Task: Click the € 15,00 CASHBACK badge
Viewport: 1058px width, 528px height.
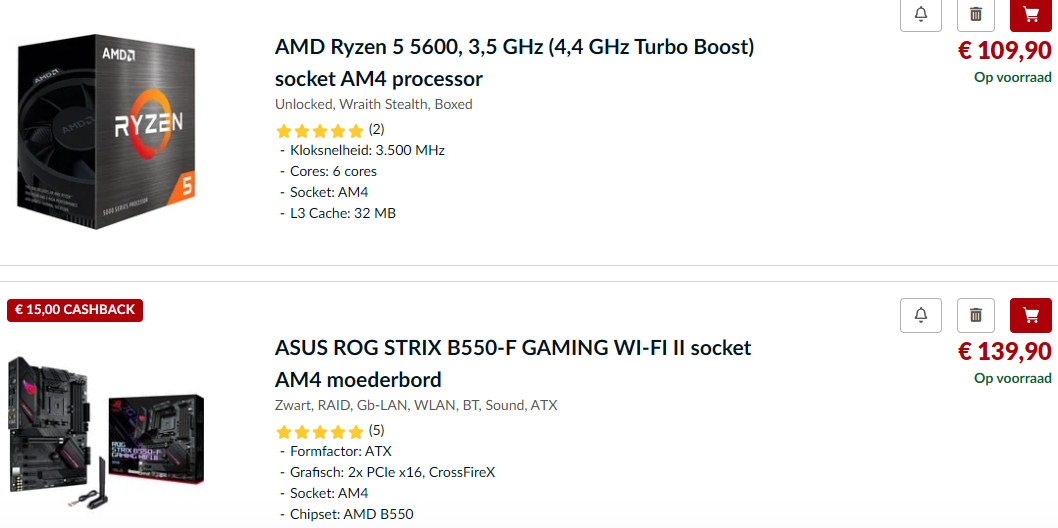Action: pyautogui.click(x=75, y=310)
